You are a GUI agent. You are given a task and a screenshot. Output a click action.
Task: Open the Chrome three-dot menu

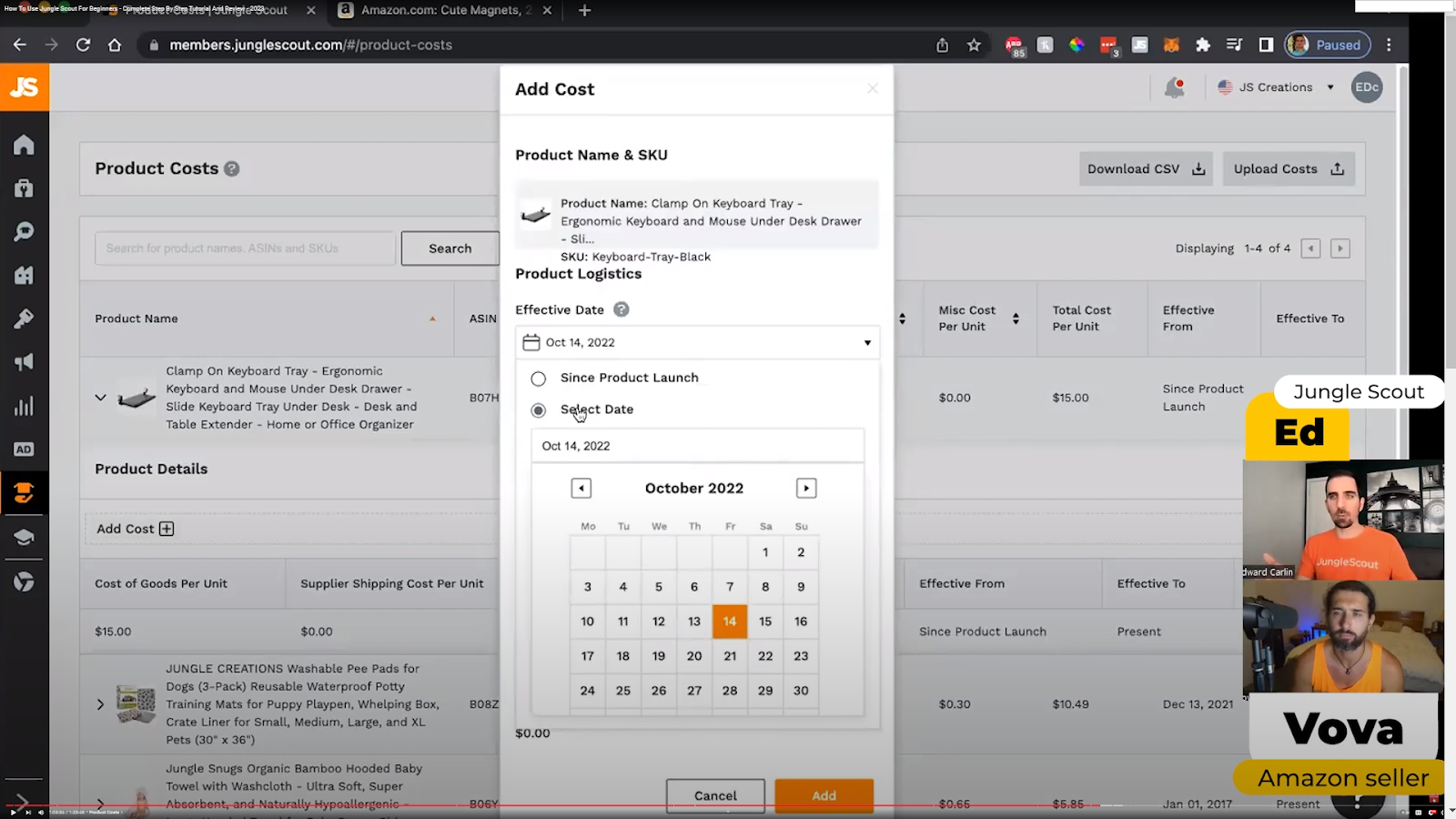point(1389,45)
